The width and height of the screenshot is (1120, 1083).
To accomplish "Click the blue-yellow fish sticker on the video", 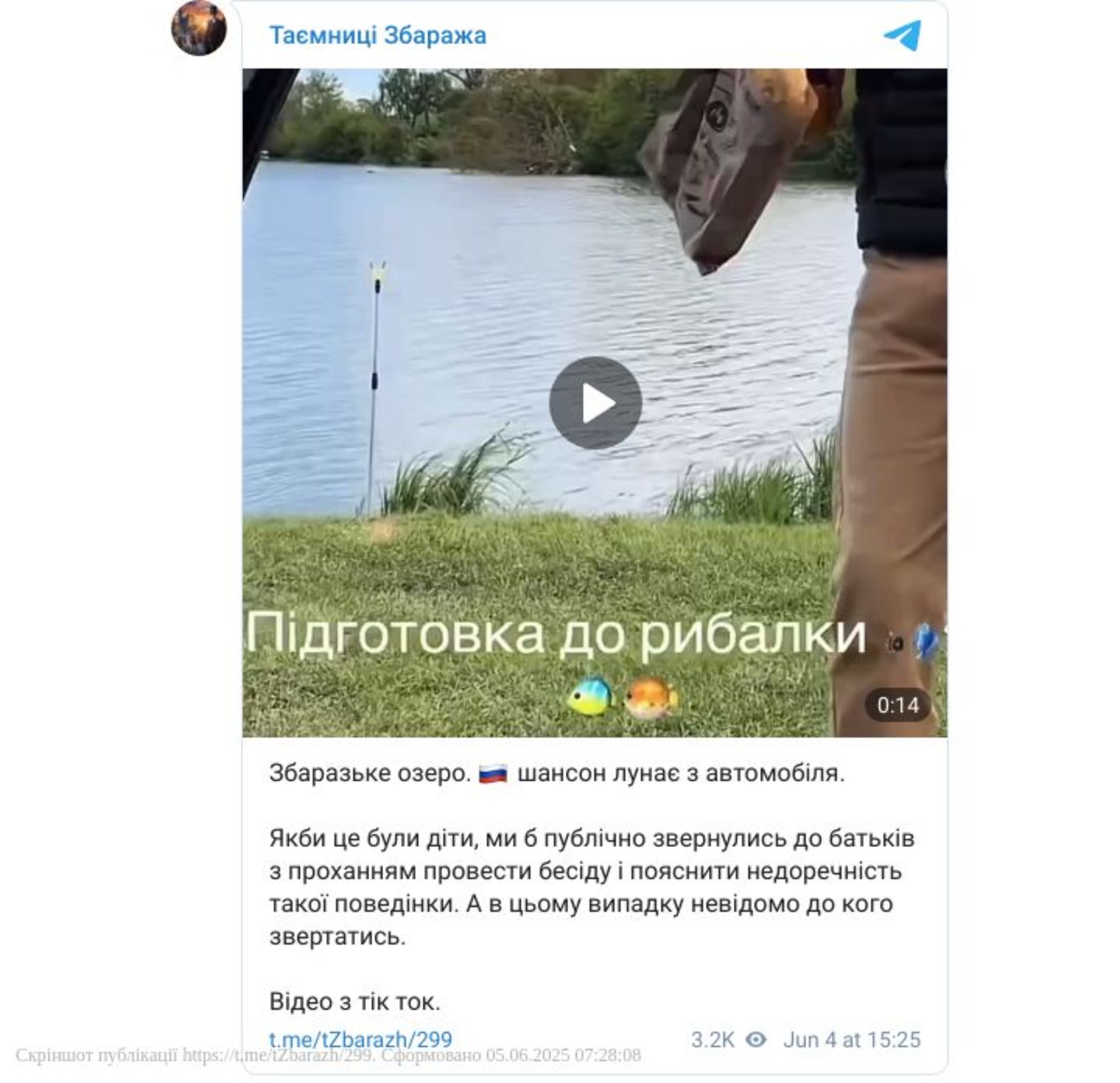I will tap(590, 696).
